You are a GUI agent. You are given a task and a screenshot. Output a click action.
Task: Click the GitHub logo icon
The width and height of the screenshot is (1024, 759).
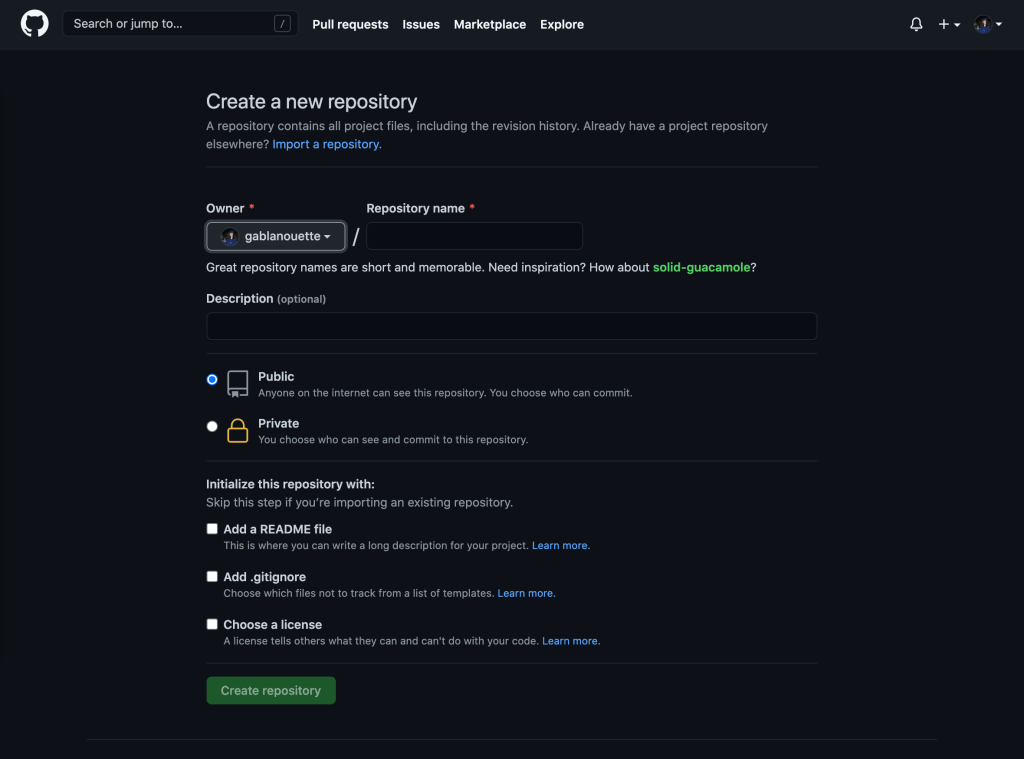[35, 24]
